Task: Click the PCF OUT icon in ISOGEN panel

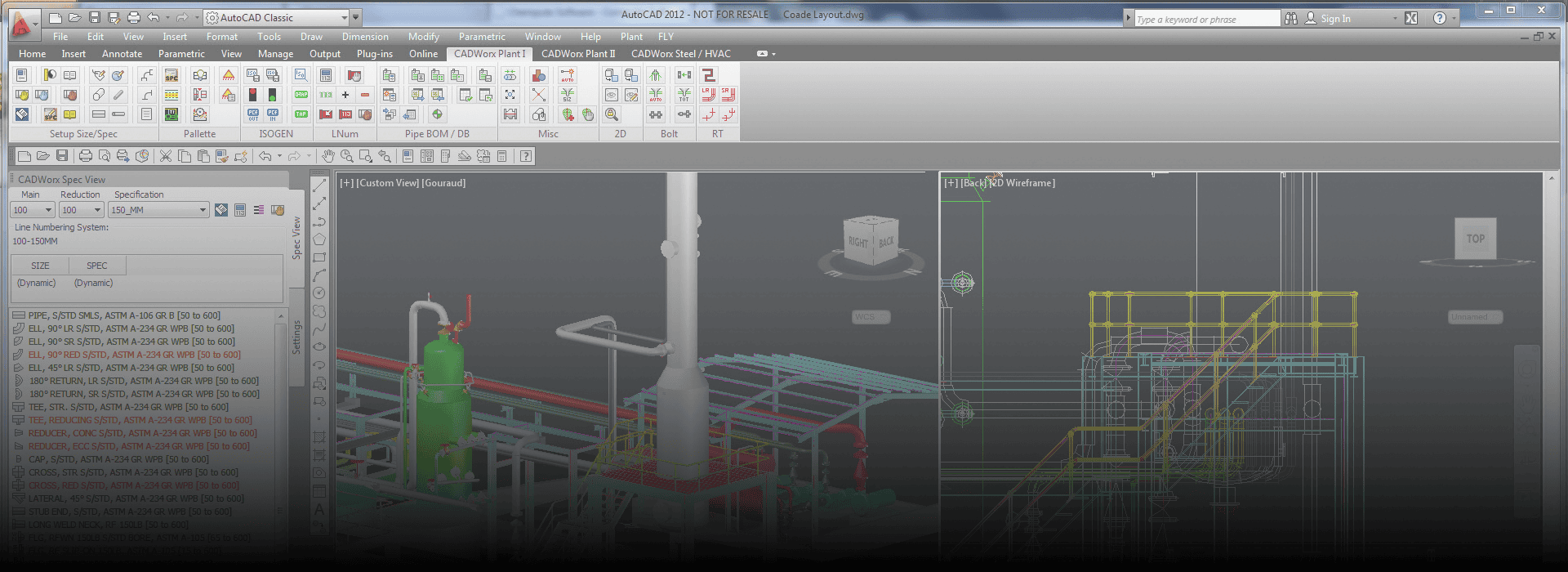Action: pyautogui.click(x=253, y=114)
